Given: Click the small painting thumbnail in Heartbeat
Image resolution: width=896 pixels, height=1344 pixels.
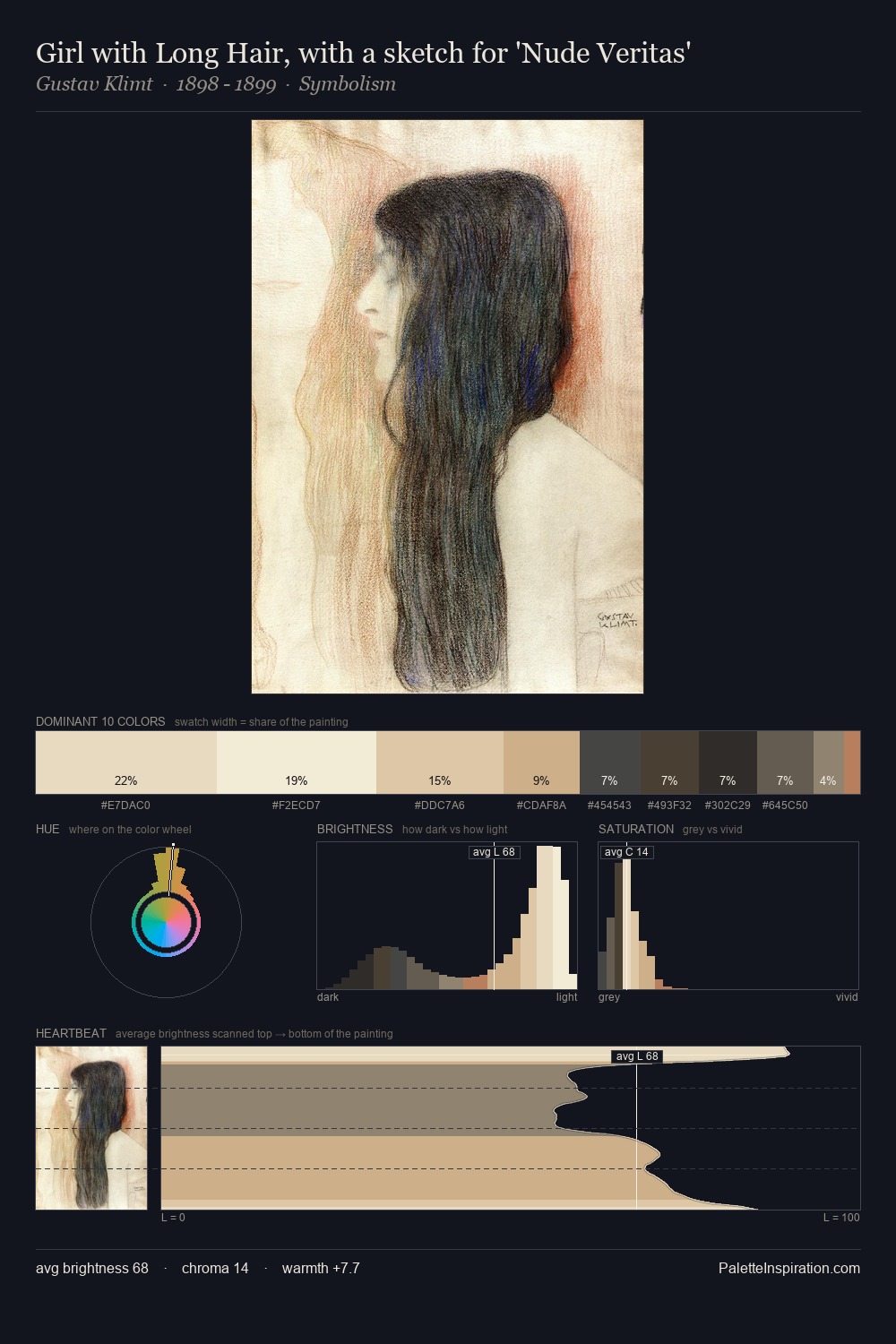Looking at the screenshot, I should pos(91,1128).
